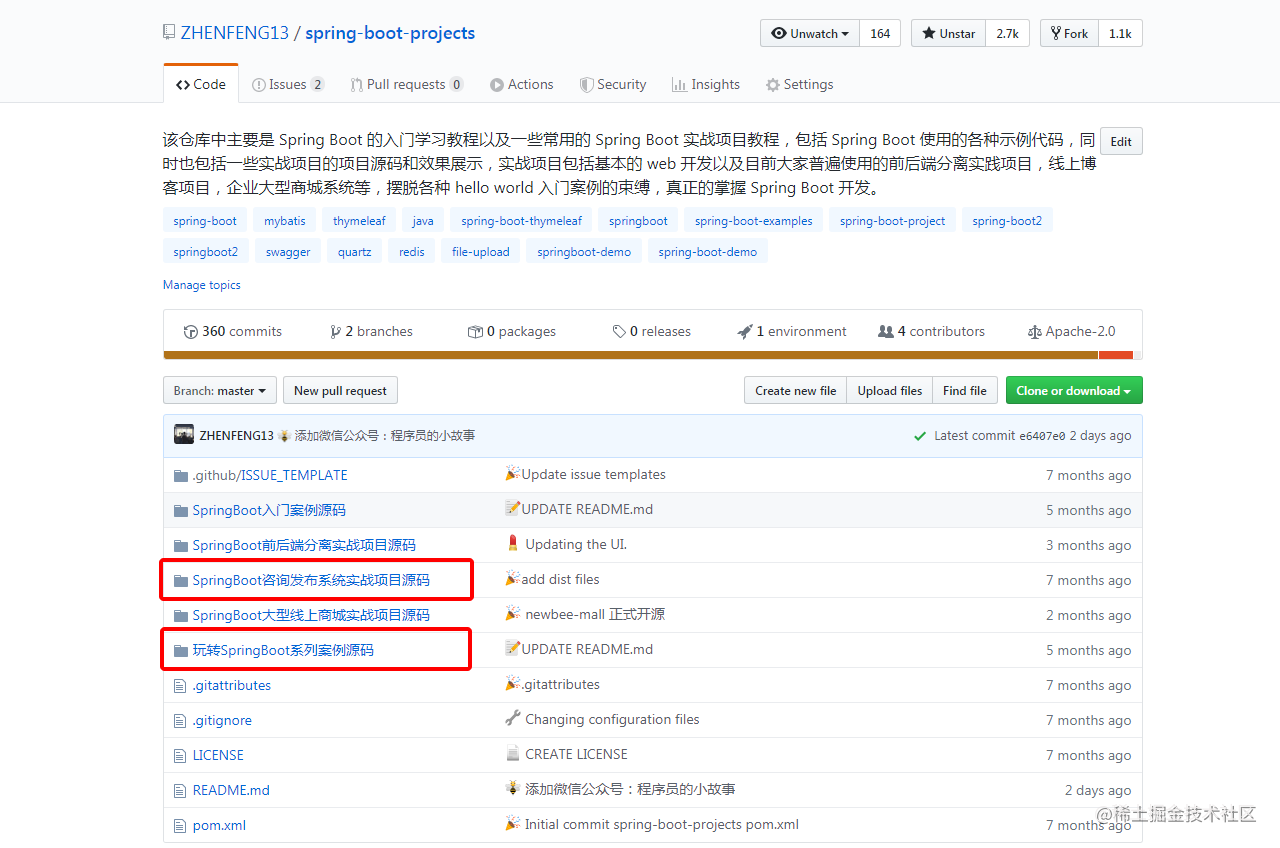The image size is (1280, 848).
Task: Click Find file button
Action: pyautogui.click(x=965, y=390)
